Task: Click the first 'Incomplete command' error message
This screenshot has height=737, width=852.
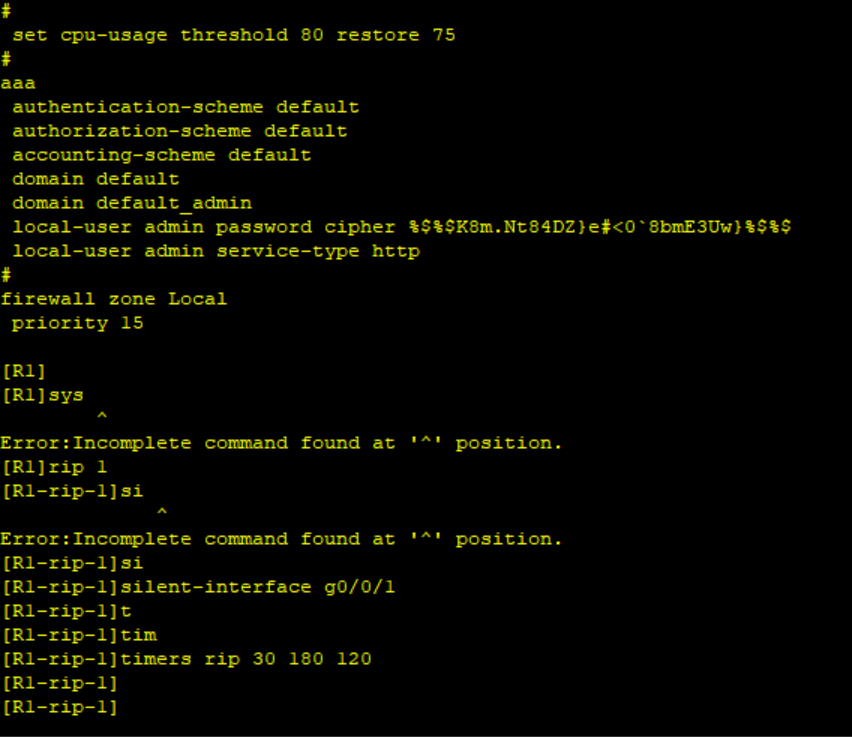Action: click(281, 443)
